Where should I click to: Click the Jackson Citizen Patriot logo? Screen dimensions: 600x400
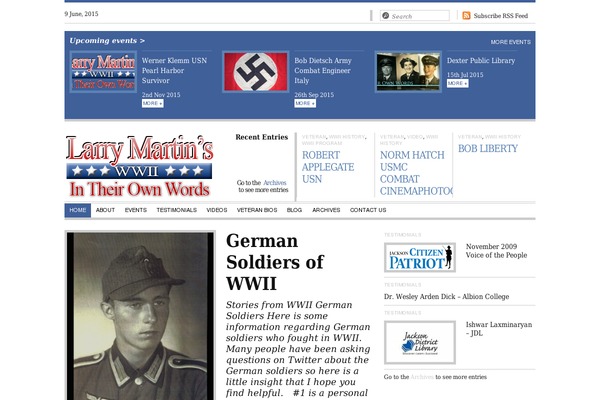point(420,258)
